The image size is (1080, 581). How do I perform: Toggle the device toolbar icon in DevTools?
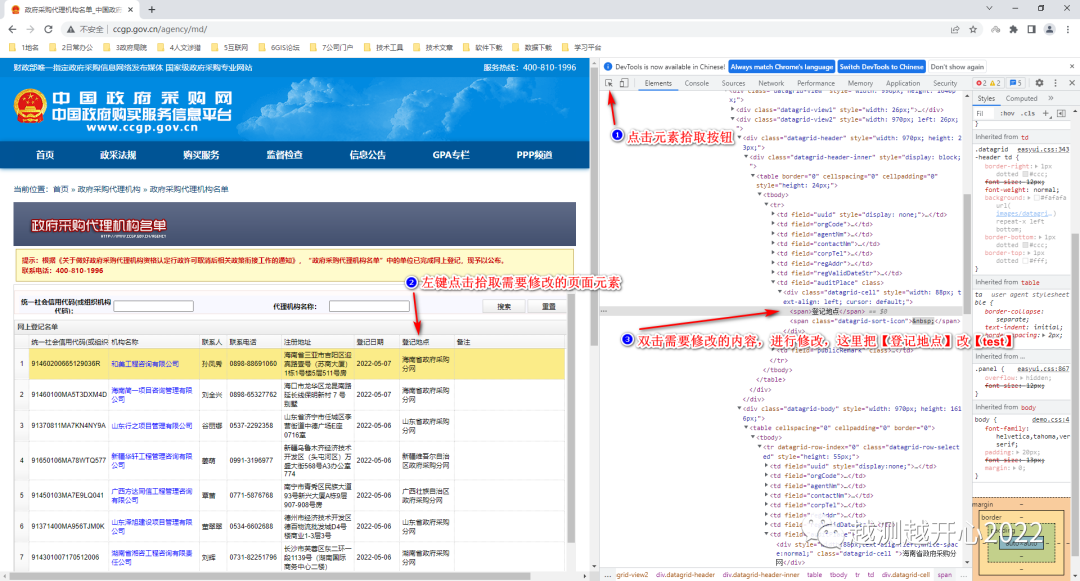[x=623, y=83]
